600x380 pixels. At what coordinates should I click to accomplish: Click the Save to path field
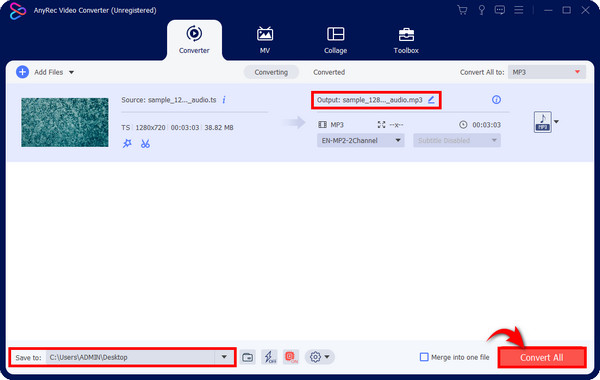point(130,357)
